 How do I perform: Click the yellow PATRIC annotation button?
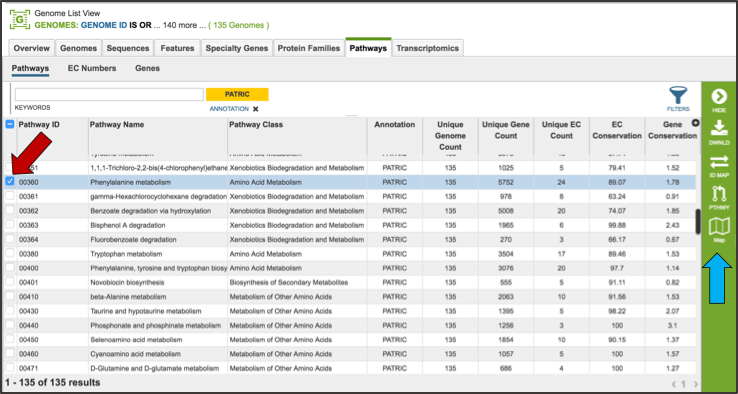[x=237, y=94]
